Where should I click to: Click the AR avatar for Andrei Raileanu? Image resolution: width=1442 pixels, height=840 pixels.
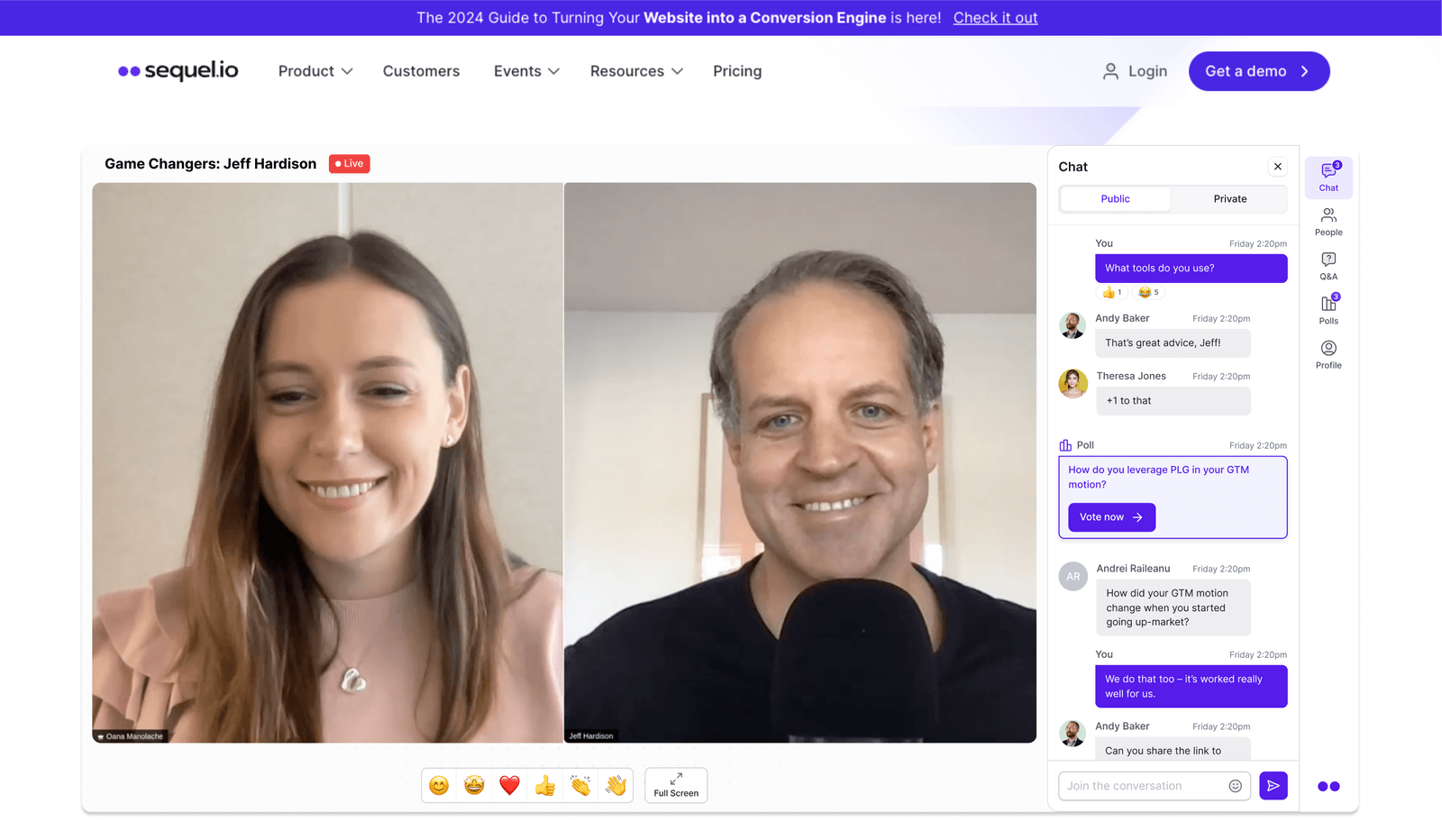[1072, 576]
